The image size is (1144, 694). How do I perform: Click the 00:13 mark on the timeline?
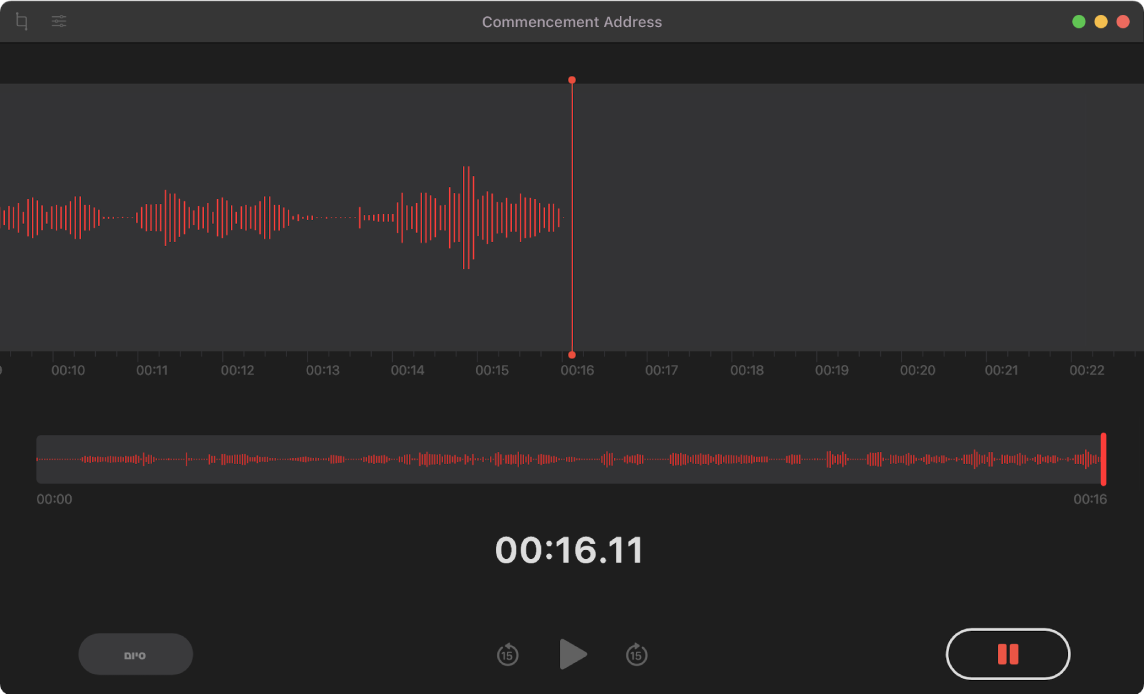(322, 370)
